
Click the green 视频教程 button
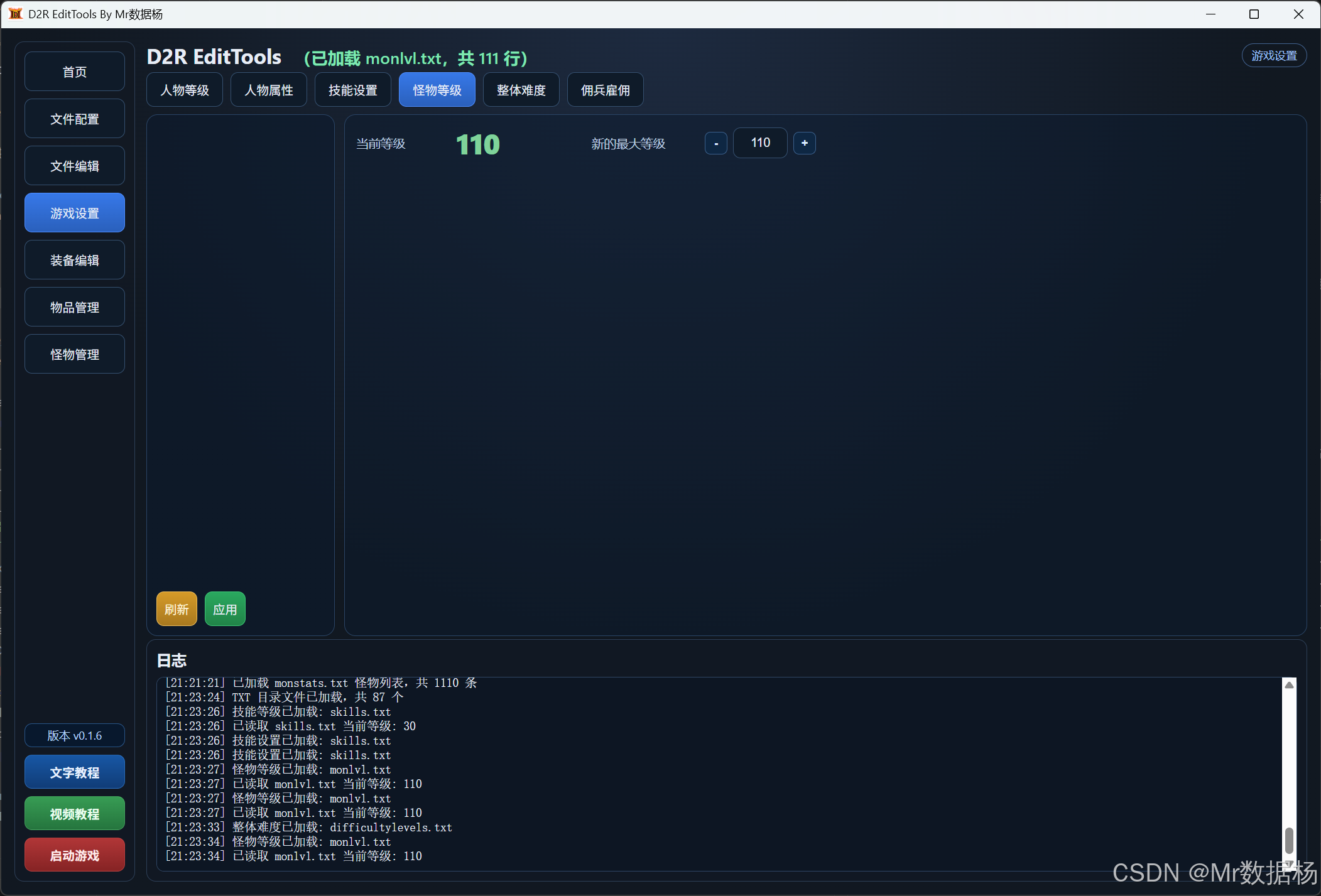tap(75, 814)
